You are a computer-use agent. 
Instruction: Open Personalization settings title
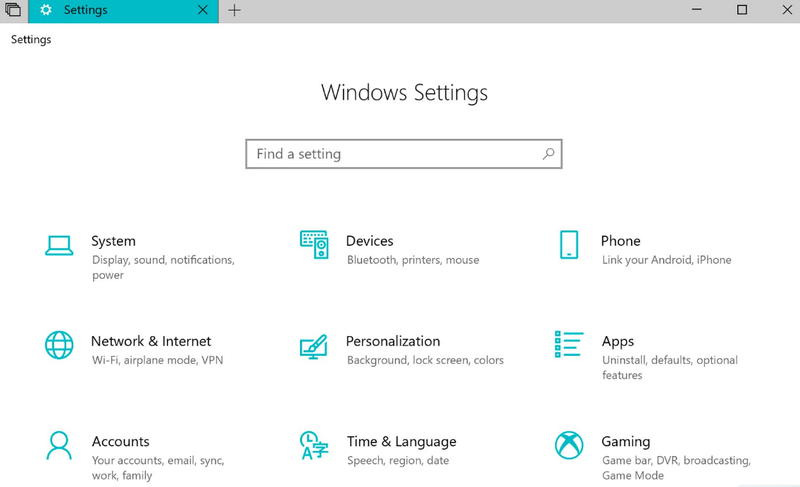[393, 341]
